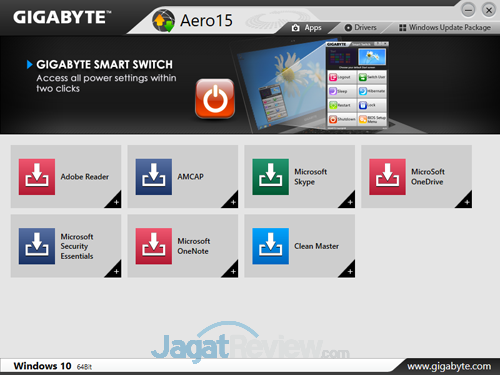Click the orange Smart Switch power icon

click(215, 99)
